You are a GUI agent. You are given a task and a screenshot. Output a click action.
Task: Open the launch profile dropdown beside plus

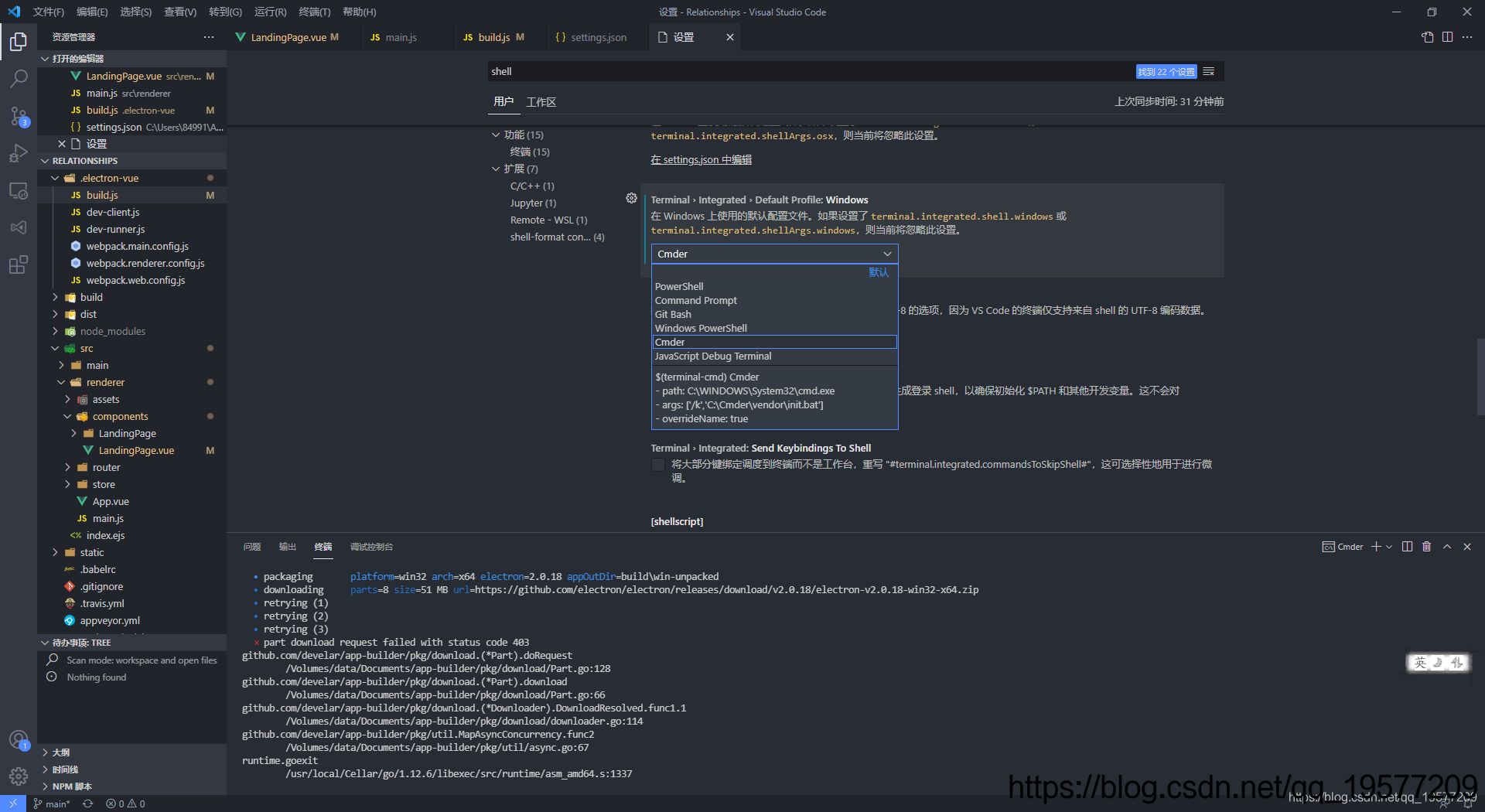tap(1389, 547)
